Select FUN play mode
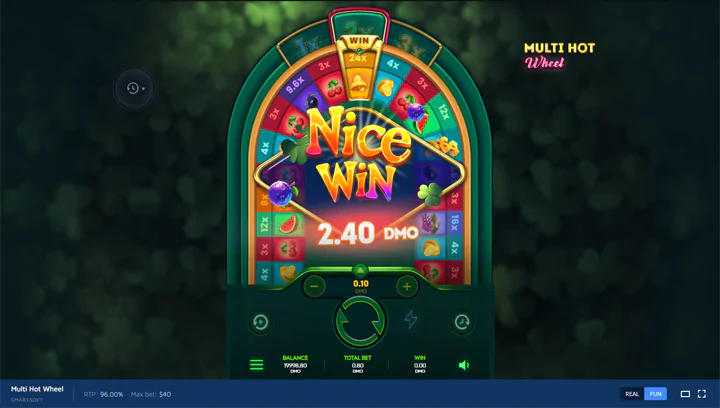The height and width of the screenshot is (408, 720). pyautogui.click(x=655, y=394)
